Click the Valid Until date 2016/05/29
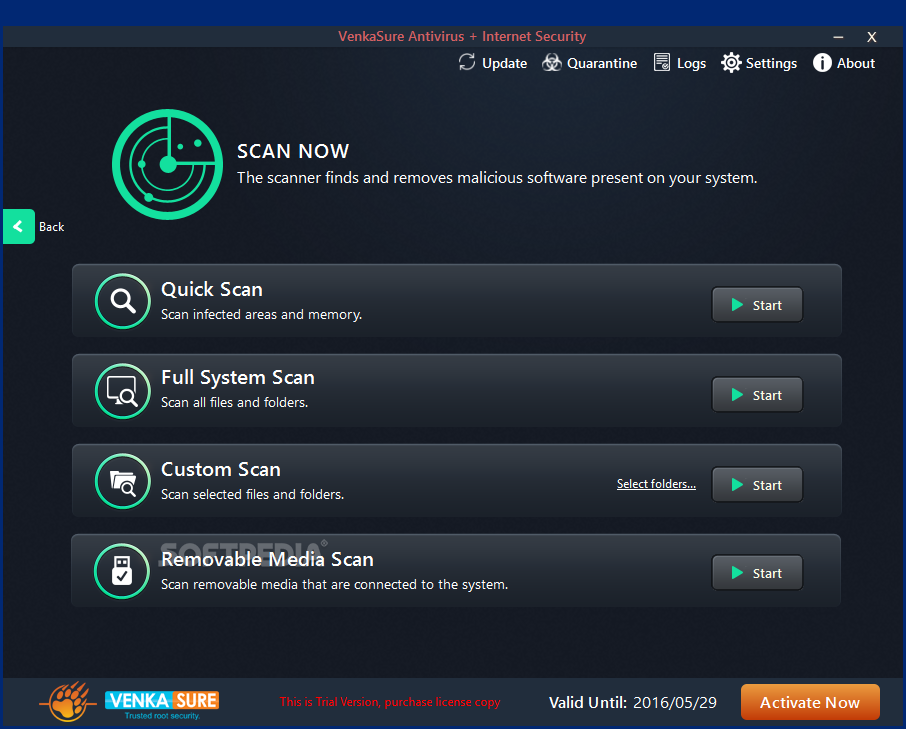906x729 pixels. point(675,703)
